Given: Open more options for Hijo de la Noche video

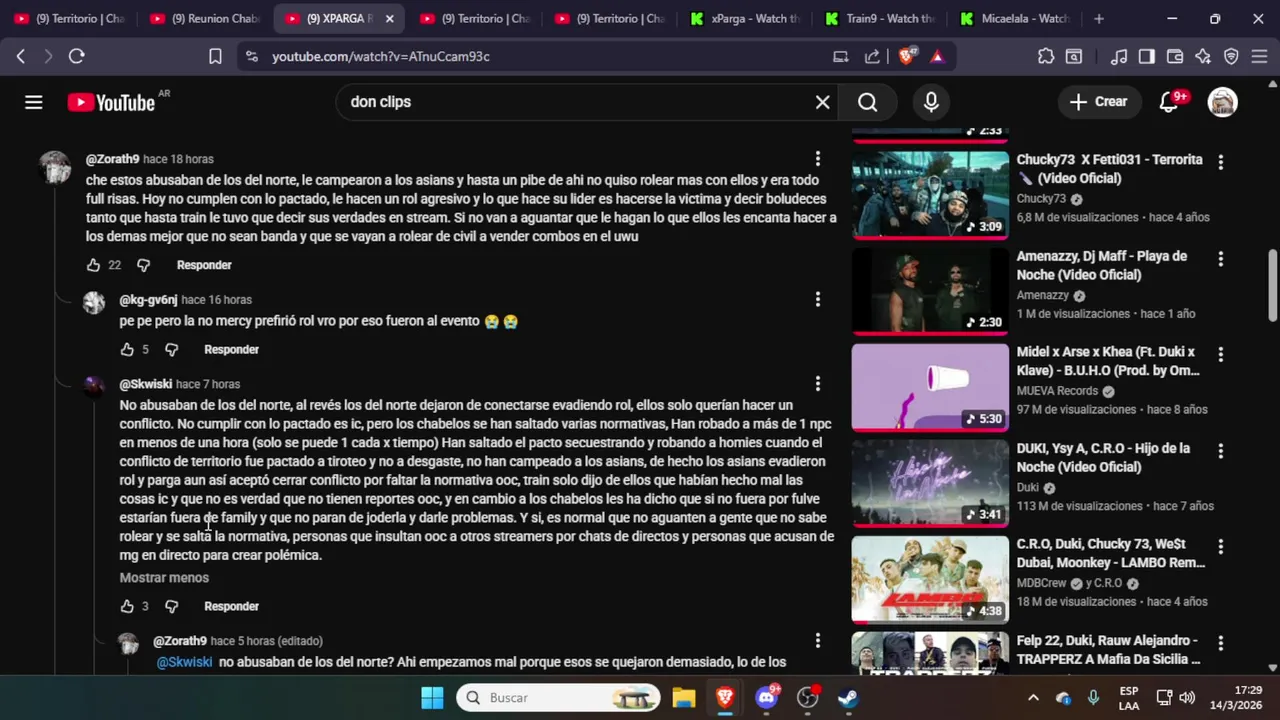Looking at the screenshot, I should (1220, 450).
